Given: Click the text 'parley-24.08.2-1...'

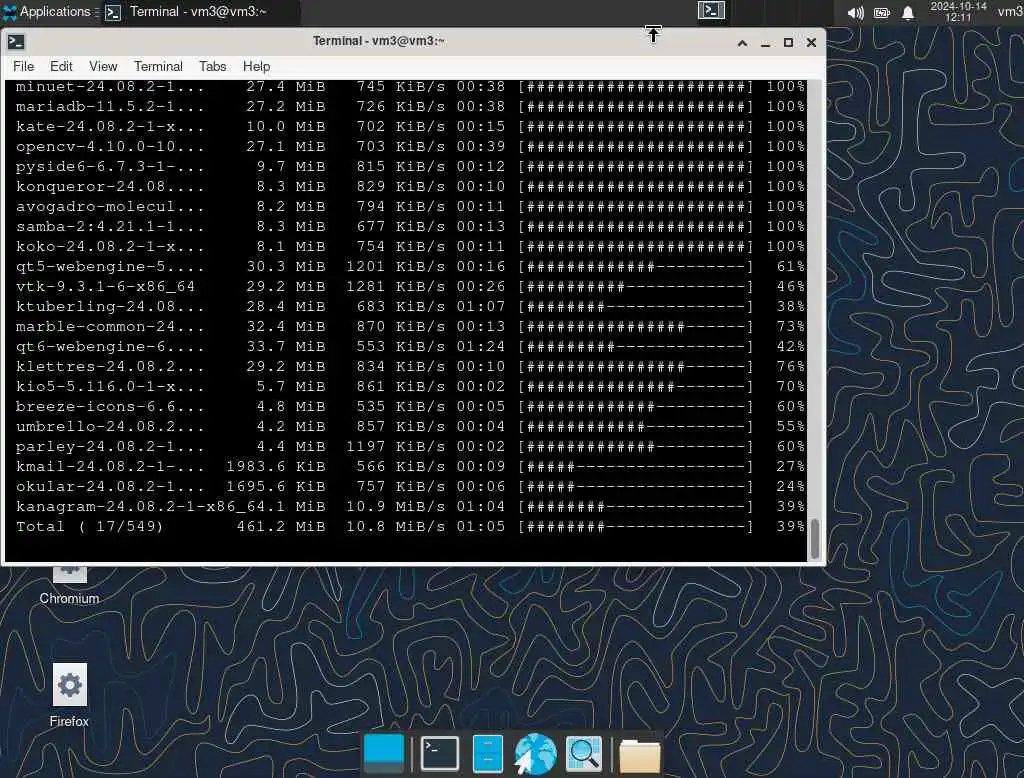Looking at the screenshot, I should (x=110, y=447).
